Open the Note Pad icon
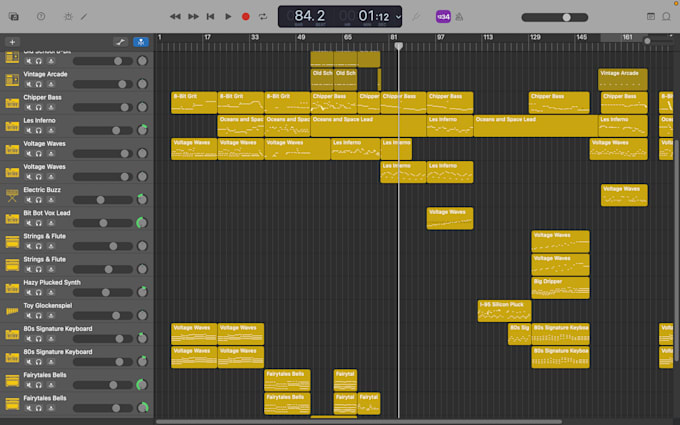This screenshot has height=425, width=680. pos(651,16)
